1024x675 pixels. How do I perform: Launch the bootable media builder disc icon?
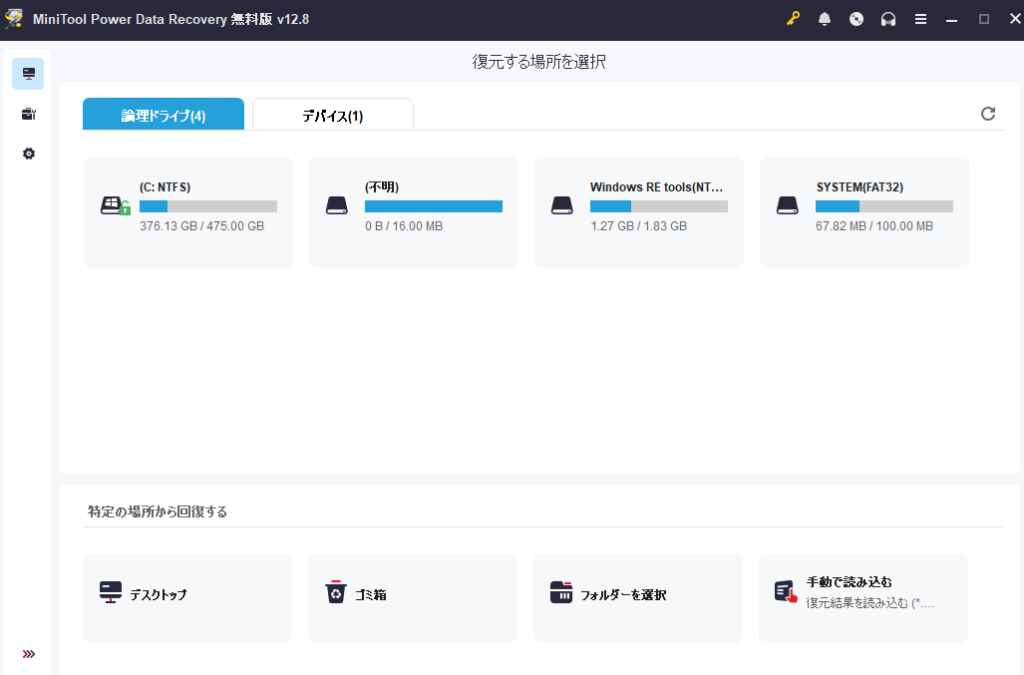point(856,18)
